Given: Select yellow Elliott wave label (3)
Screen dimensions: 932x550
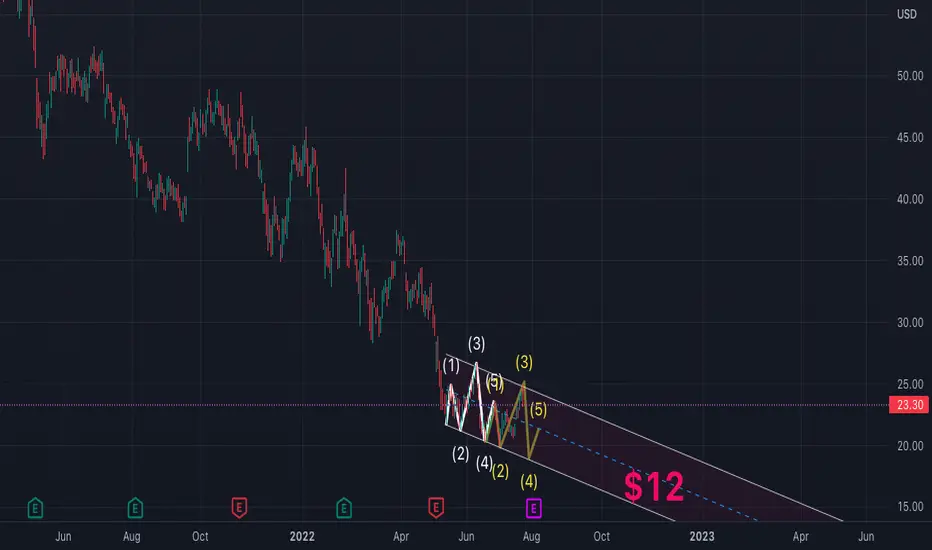Looking at the screenshot, I should pyautogui.click(x=524, y=362).
